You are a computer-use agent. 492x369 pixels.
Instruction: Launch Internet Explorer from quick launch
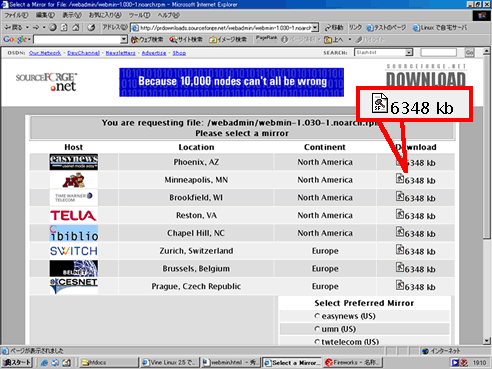(44, 363)
